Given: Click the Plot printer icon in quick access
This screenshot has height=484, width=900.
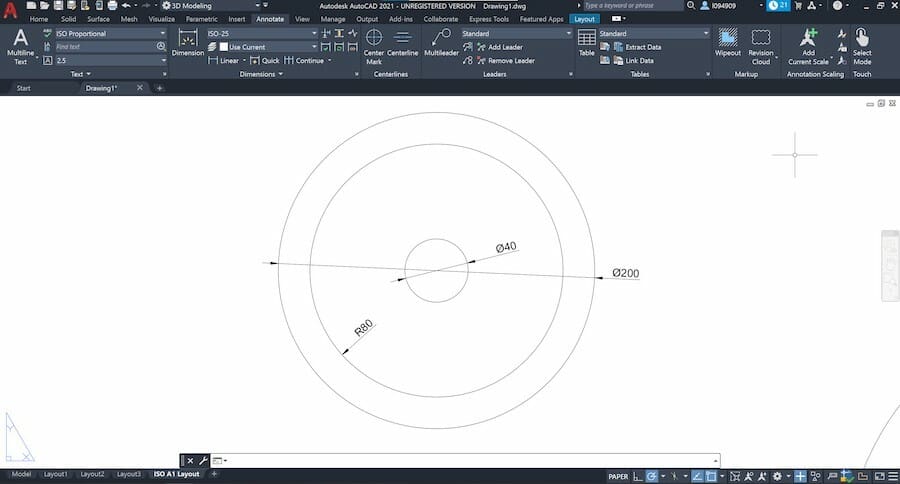Looking at the screenshot, I should (112, 5).
